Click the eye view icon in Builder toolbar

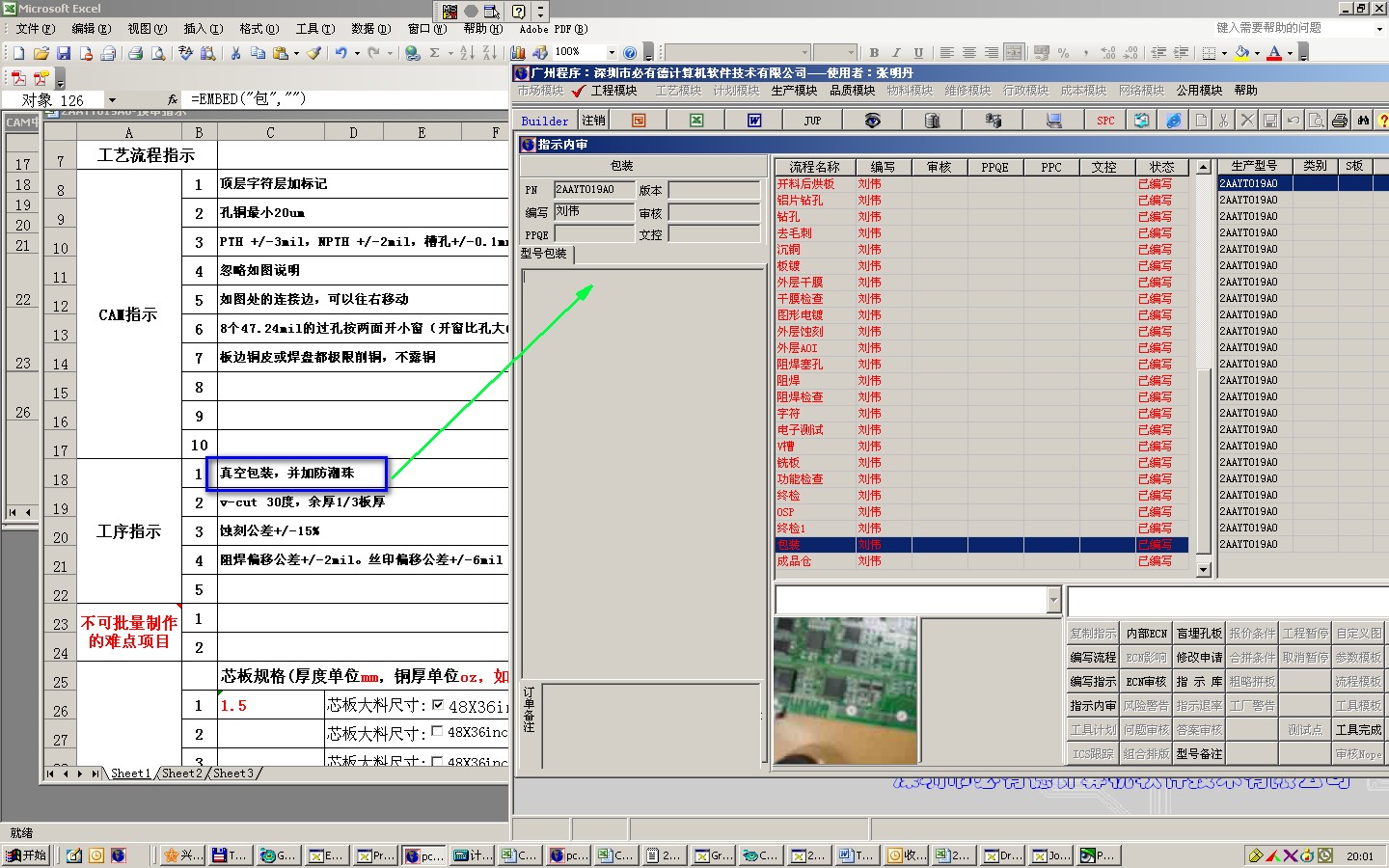pos(872,121)
